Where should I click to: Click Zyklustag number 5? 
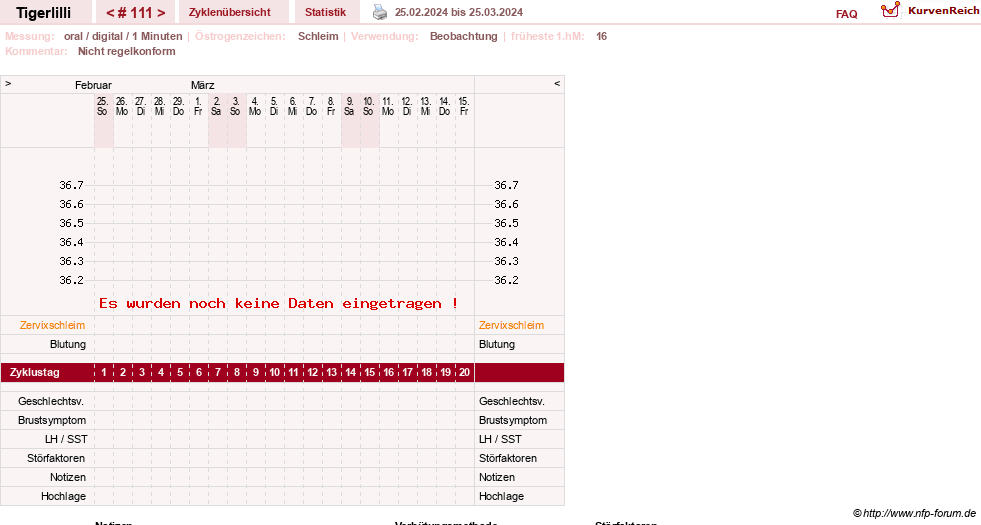180,372
